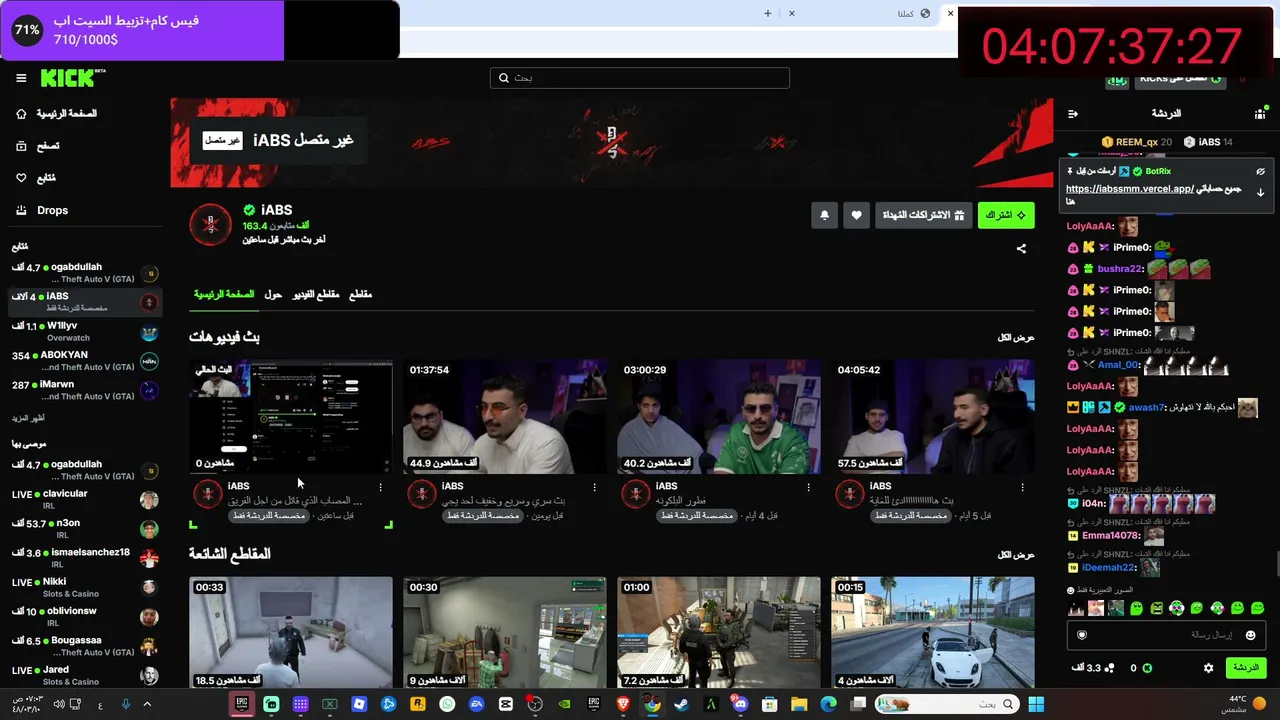Open the 03:00:29 video thumbnail

click(x=719, y=417)
